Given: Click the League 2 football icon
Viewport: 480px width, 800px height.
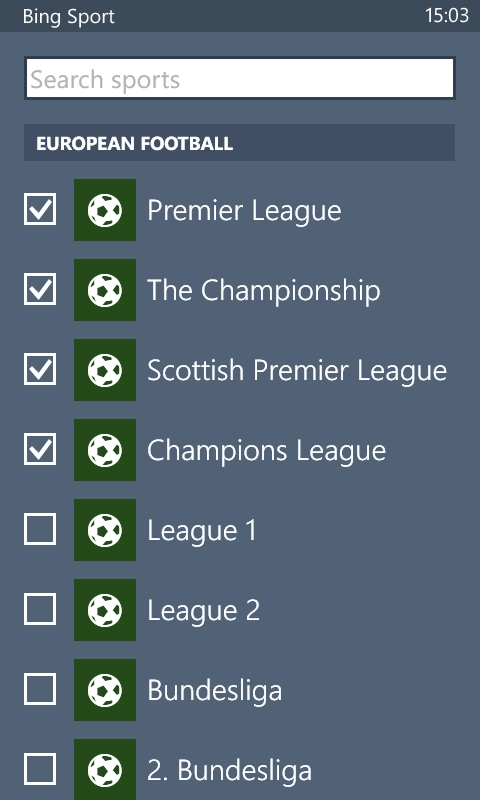Looking at the screenshot, I should coord(105,610).
